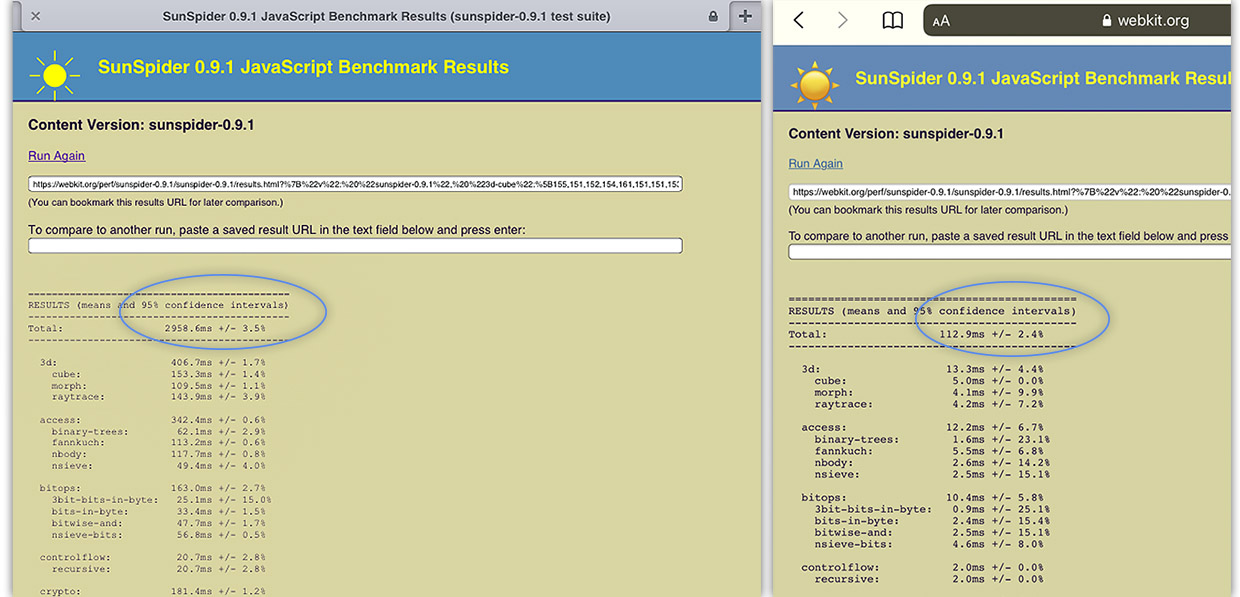Screen dimensions: 1240x597
Task: Click 'nbody: 2.6ms' row in right window
Action: (x=932, y=463)
